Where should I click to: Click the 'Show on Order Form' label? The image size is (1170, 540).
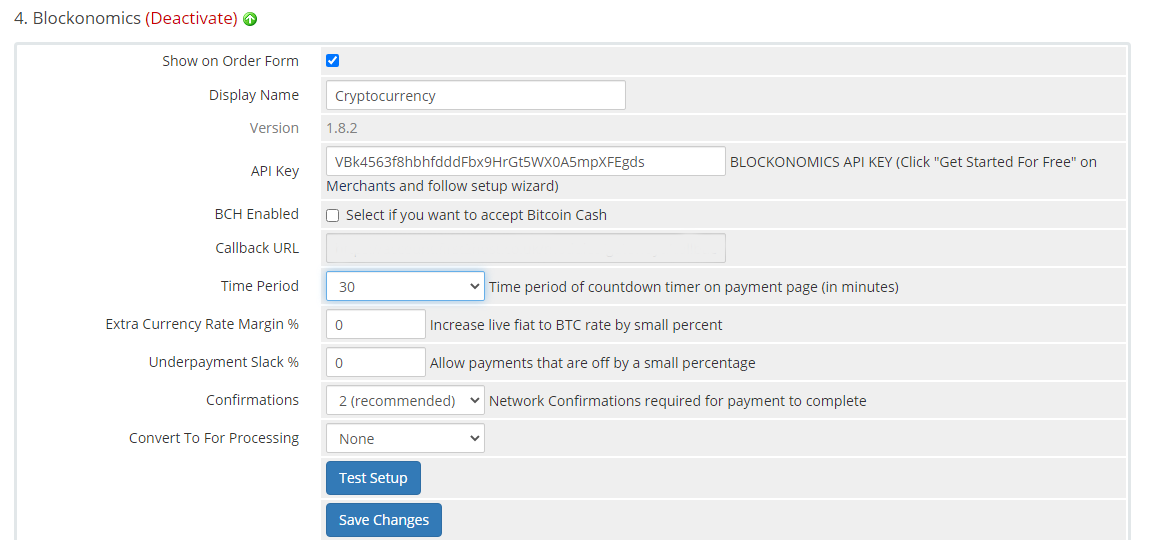point(231,61)
